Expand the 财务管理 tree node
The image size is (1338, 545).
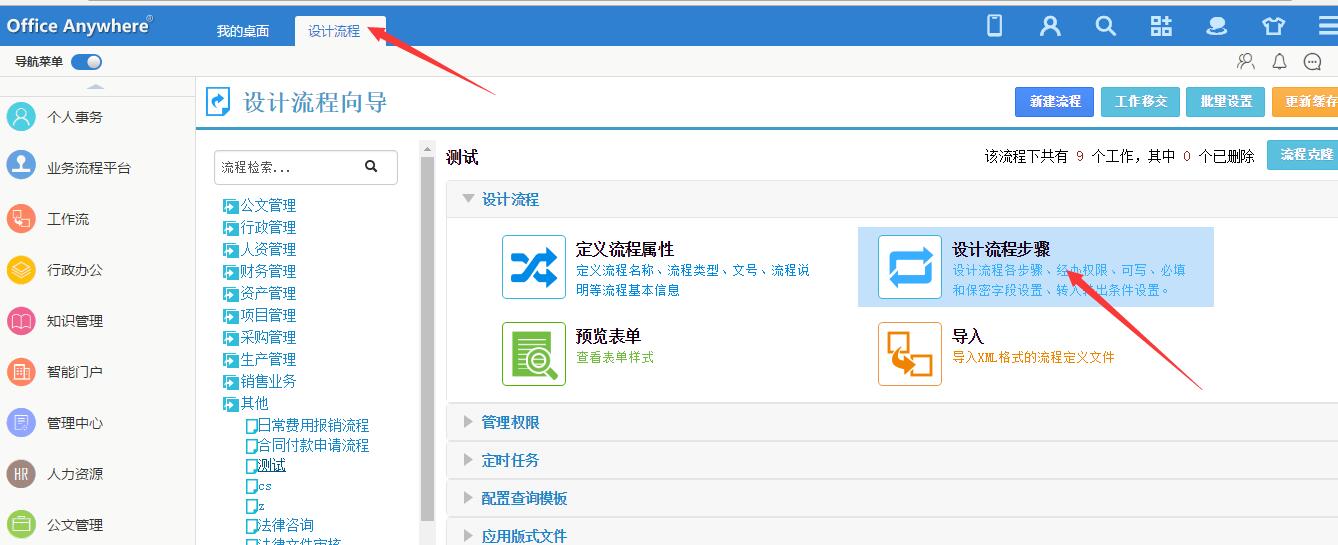pos(231,272)
